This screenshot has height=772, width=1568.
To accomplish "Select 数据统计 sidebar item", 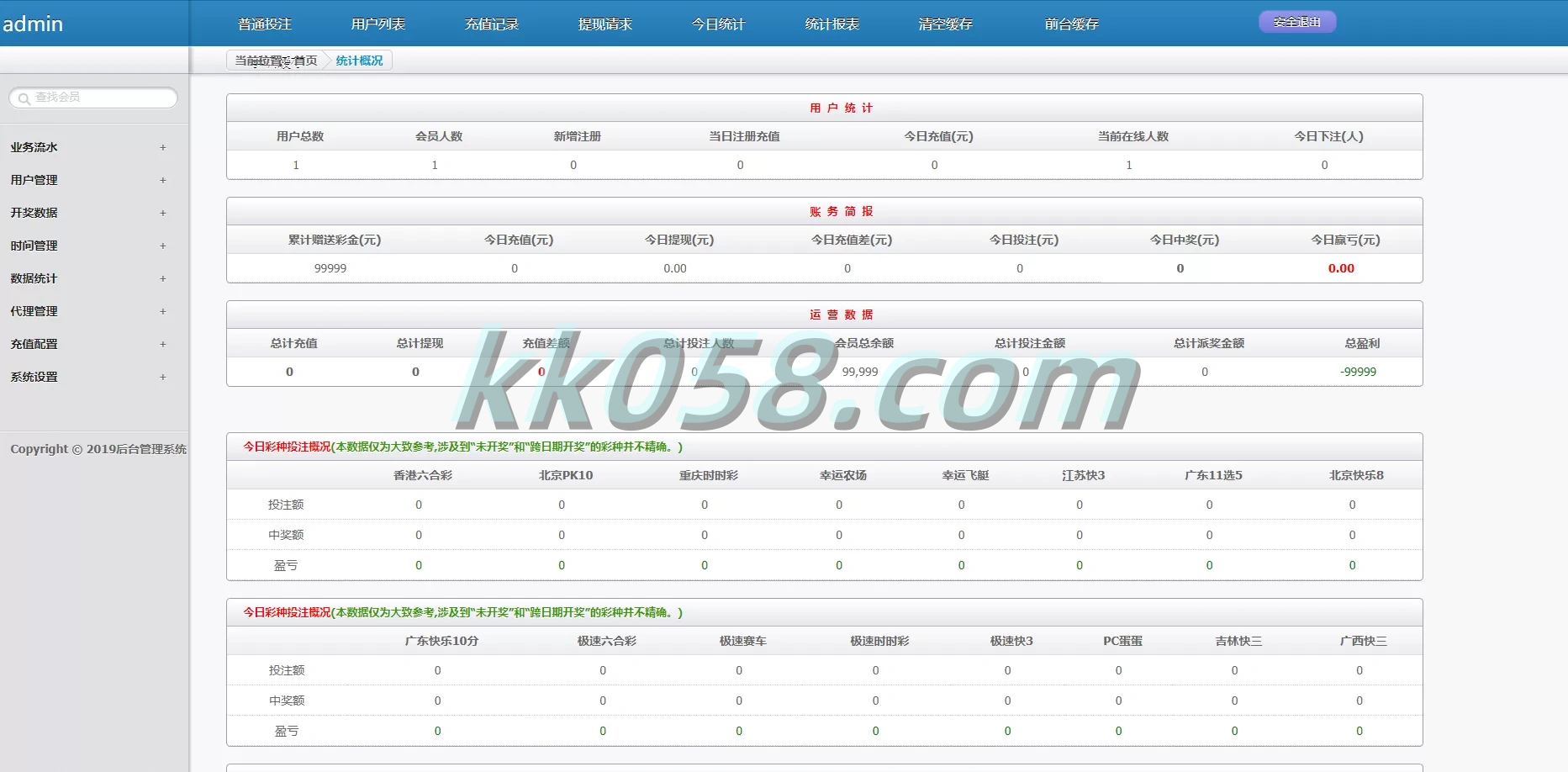I will (34, 278).
